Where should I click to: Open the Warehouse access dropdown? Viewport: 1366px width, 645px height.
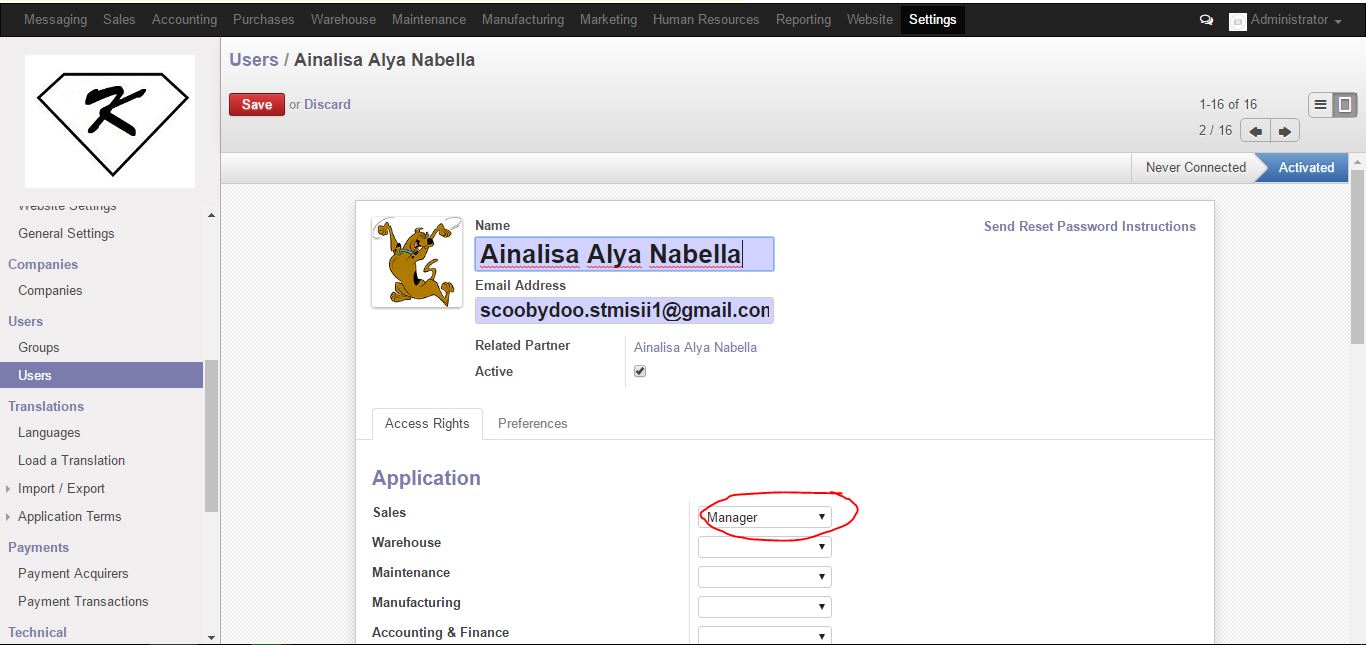(765, 547)
